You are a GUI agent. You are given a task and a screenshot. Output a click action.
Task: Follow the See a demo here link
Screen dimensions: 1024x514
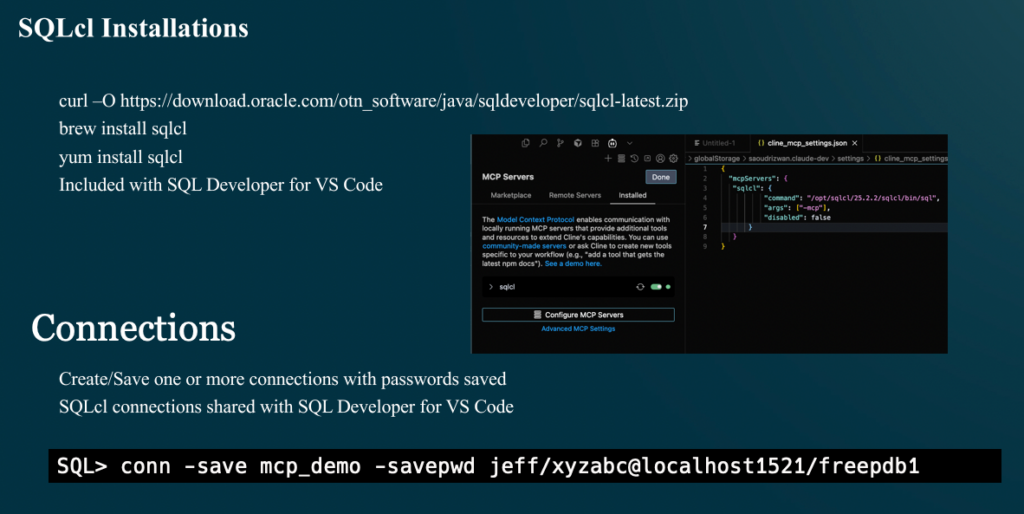573,264
